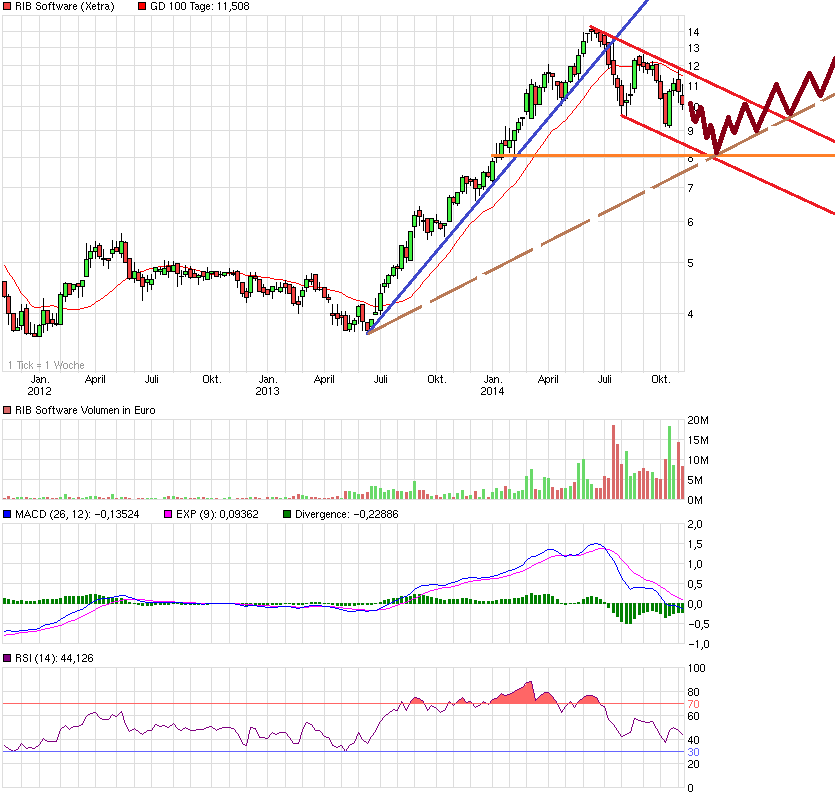835x796 pixels.
Task: Click the RSI axis value 20
Action: point(693,764)
